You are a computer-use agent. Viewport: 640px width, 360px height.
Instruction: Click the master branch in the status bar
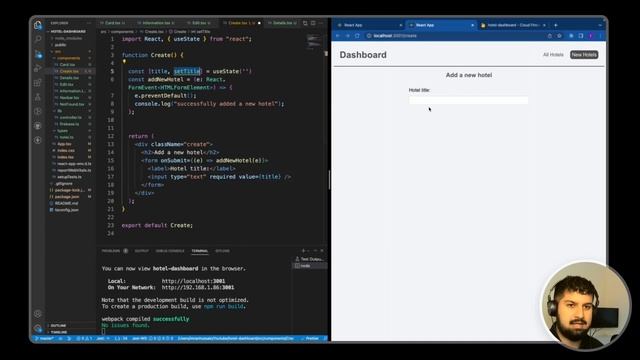44,338
